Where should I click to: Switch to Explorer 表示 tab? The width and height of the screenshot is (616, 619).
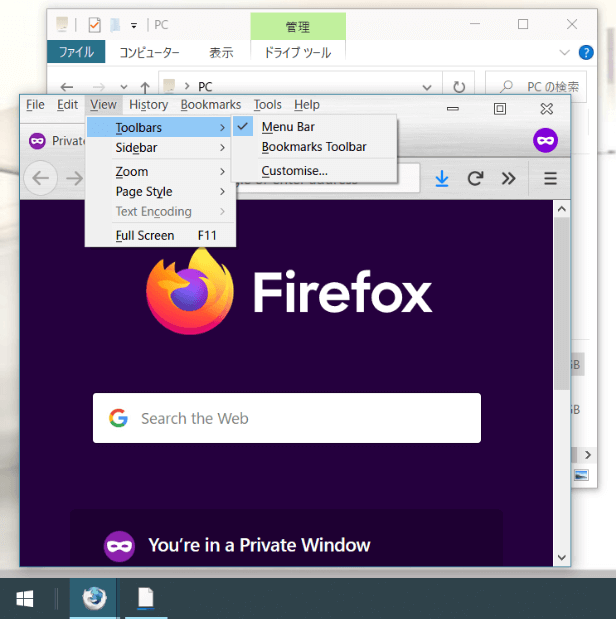coord(221,53)
